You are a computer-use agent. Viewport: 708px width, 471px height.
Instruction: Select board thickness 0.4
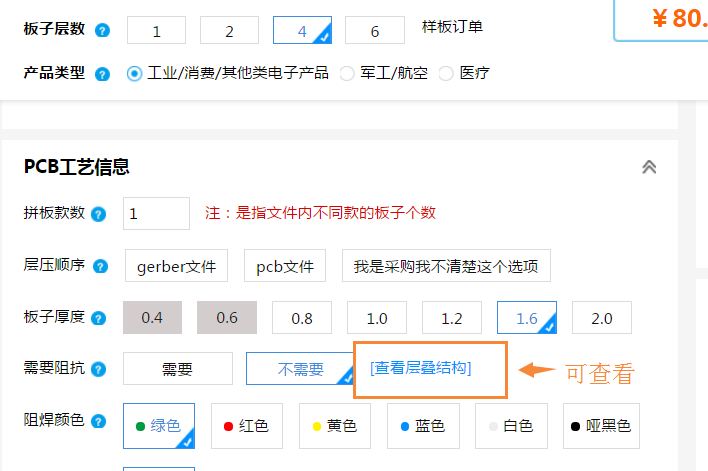point(152,318)
